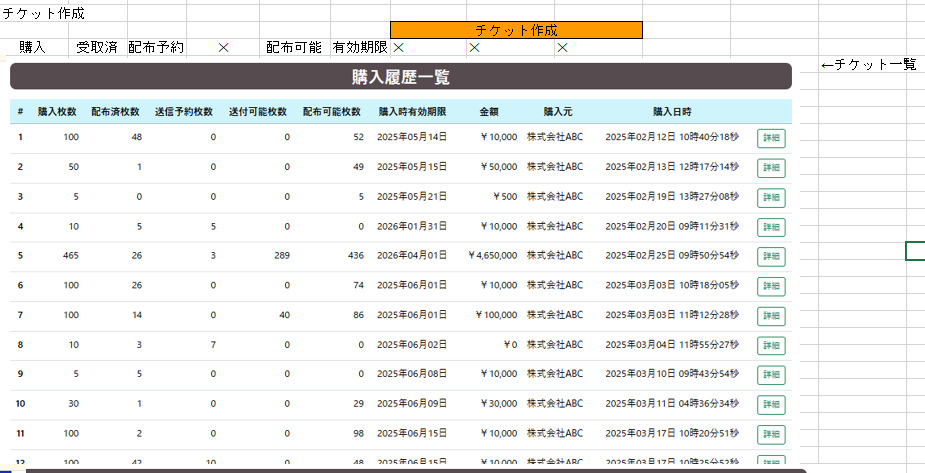Viewport: 925px width, 473px height.
Task: Click purchase time 2025年02月19日 13時27分08秒
Action: (672, 196)
